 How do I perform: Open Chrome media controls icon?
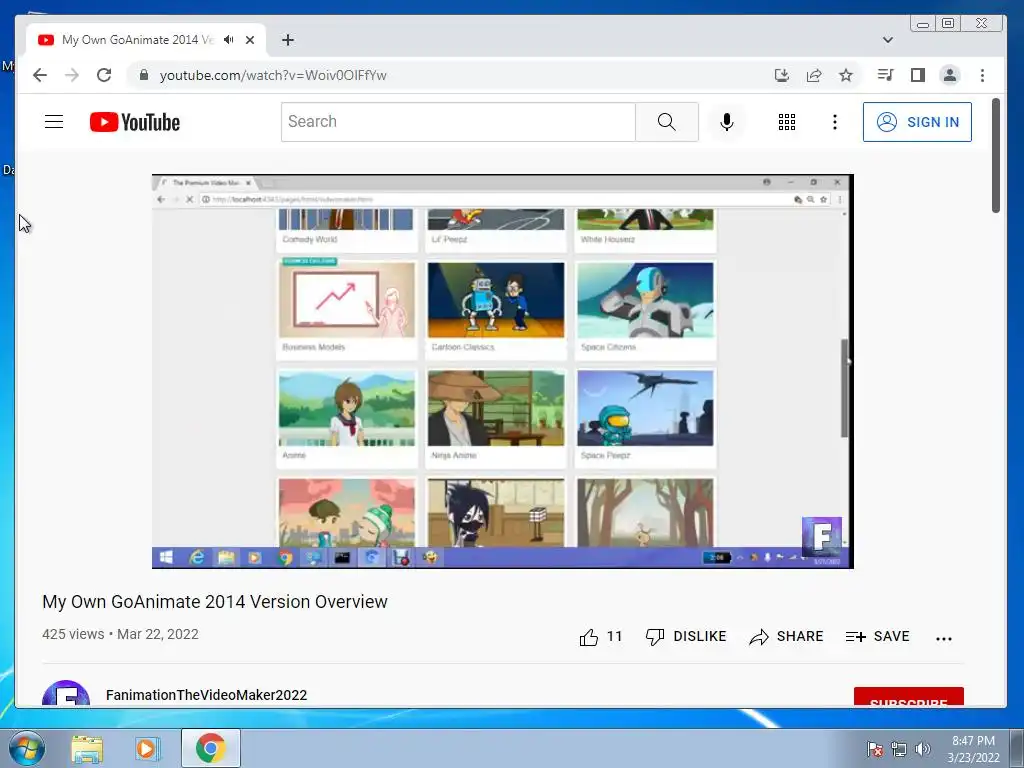886,75
